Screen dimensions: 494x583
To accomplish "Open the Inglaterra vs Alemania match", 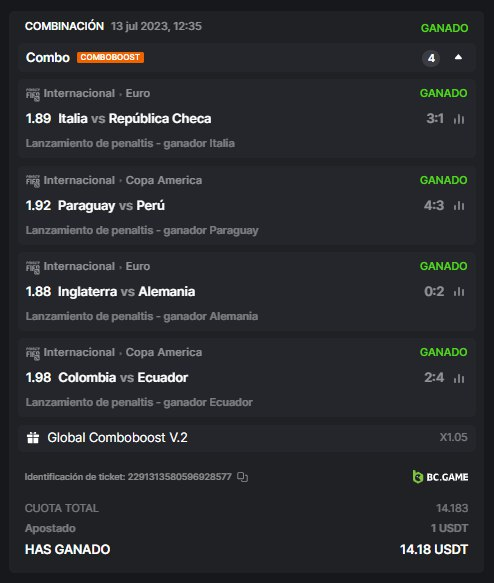I will [x=126, y=292].
